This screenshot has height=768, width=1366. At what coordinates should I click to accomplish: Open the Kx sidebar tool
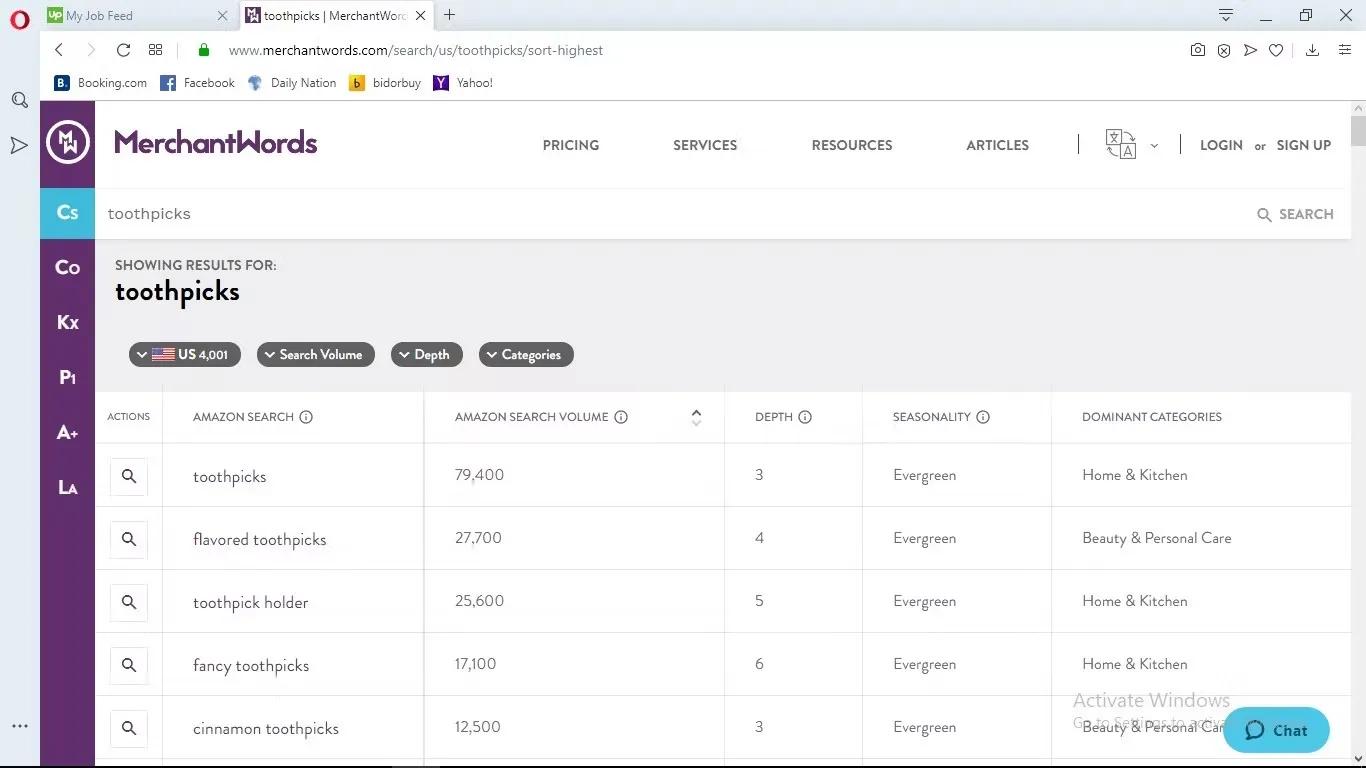click(x=67, y=323)
